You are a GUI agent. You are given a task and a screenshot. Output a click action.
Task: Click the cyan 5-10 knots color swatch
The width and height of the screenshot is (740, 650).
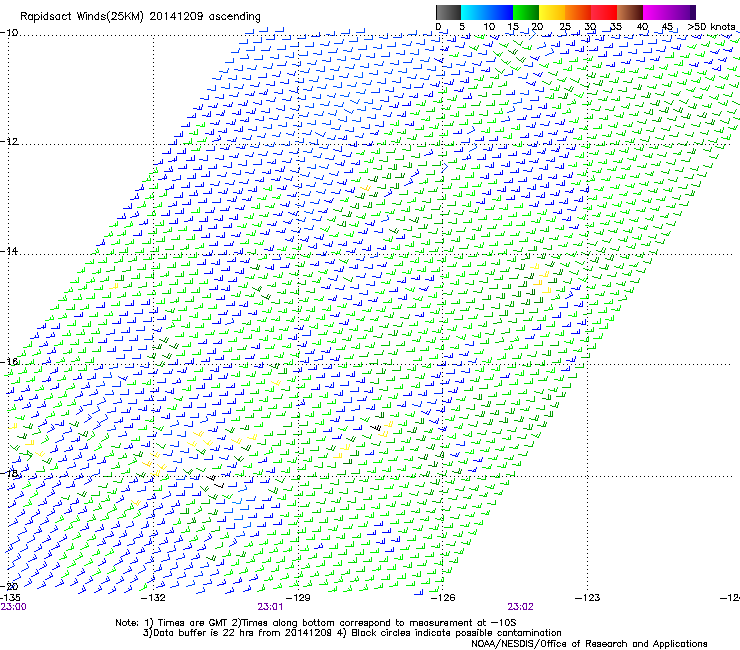474,12
